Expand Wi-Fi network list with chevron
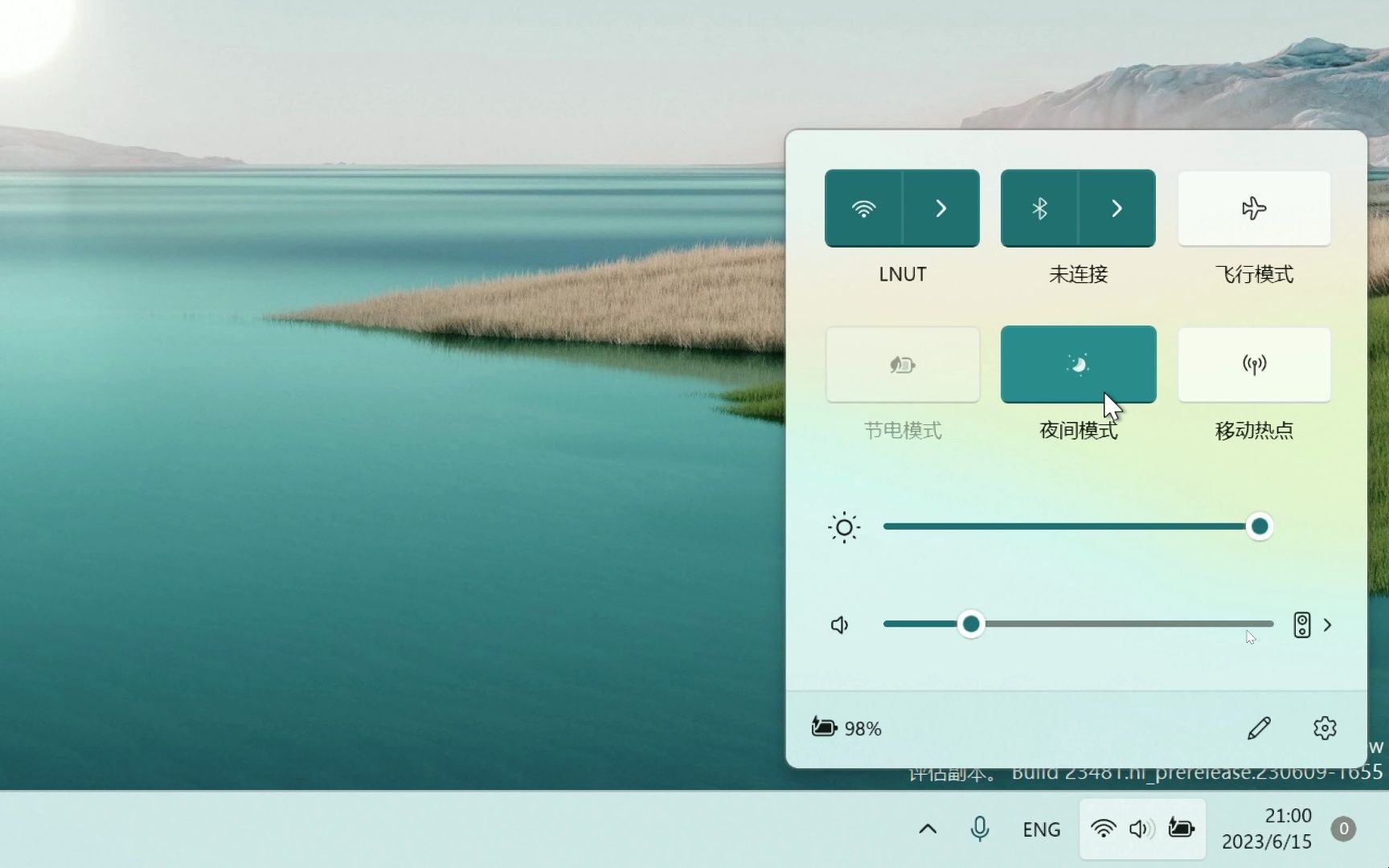This screenshot has height=868, width=1389. coord(940,208)
